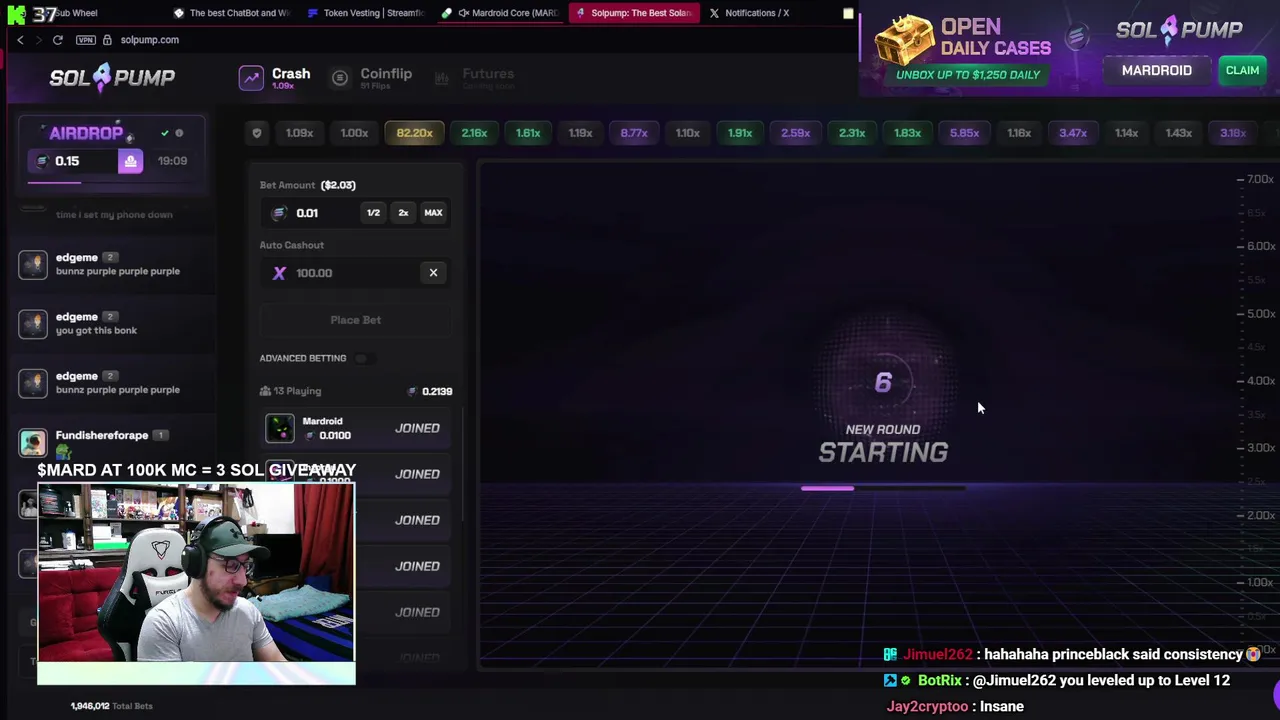Viewport: 1280px width, 720px height.
Task: Click the airdrop 0.15 amount field
Action: (74, 161)
